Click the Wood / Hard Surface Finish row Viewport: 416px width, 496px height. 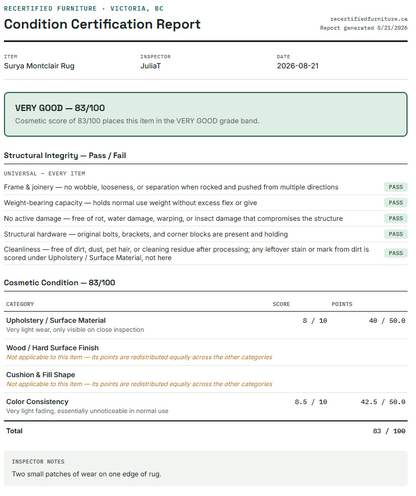pos(206,352)
